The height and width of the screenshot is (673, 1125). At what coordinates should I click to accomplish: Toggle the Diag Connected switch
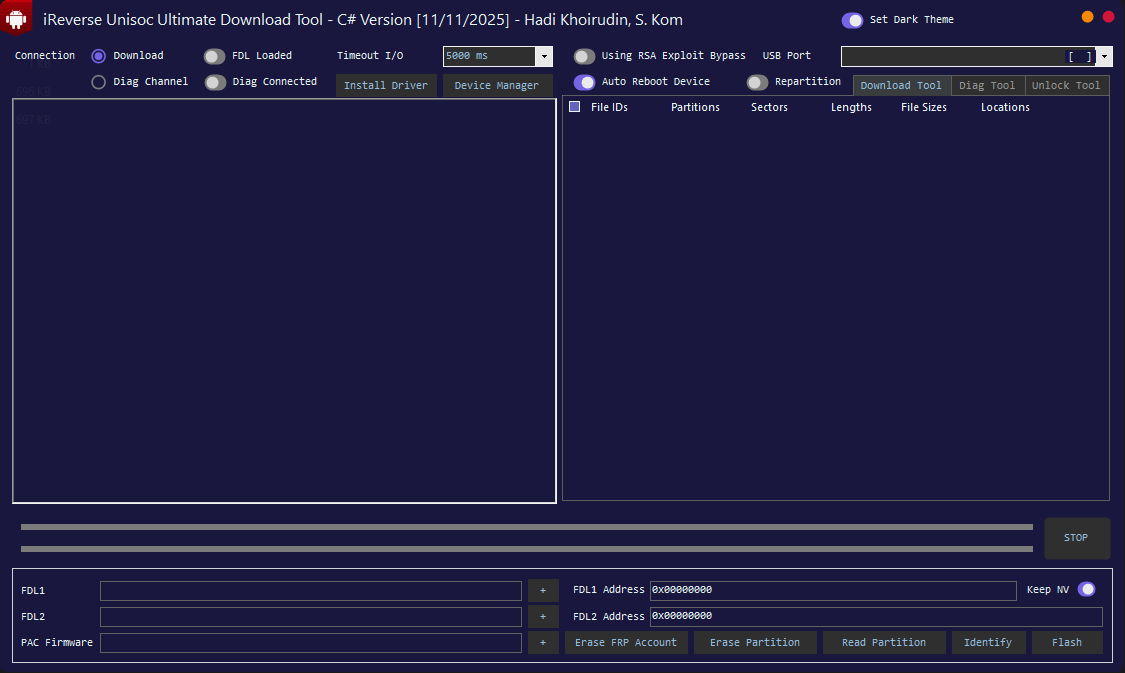pyautogui.click(x=214, y=82)
